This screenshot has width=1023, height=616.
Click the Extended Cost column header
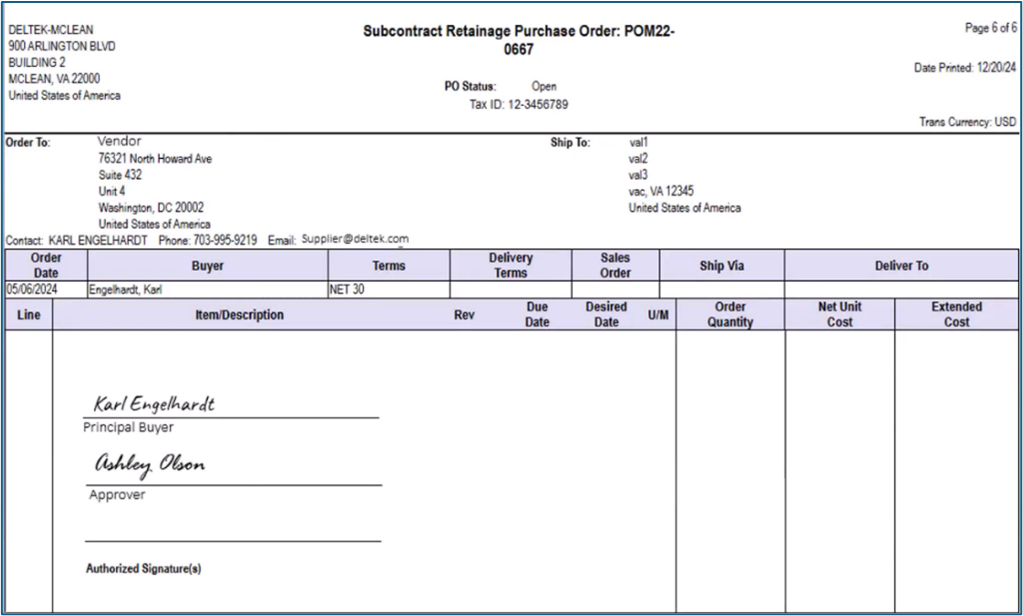point(956,315)
